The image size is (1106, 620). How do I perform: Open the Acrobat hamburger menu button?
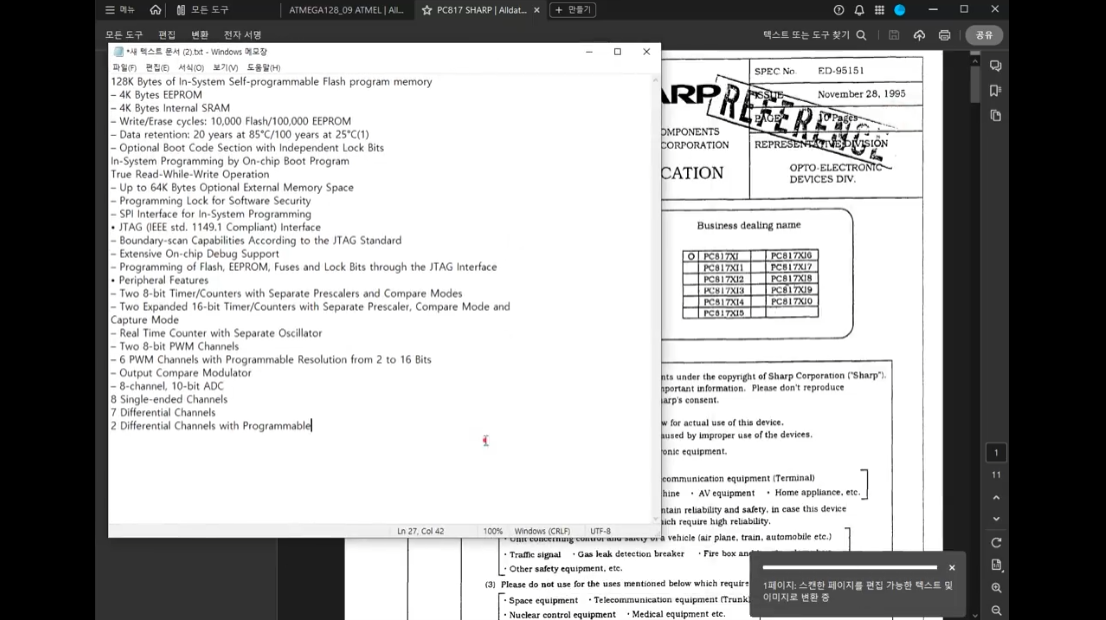coord(119,10)
